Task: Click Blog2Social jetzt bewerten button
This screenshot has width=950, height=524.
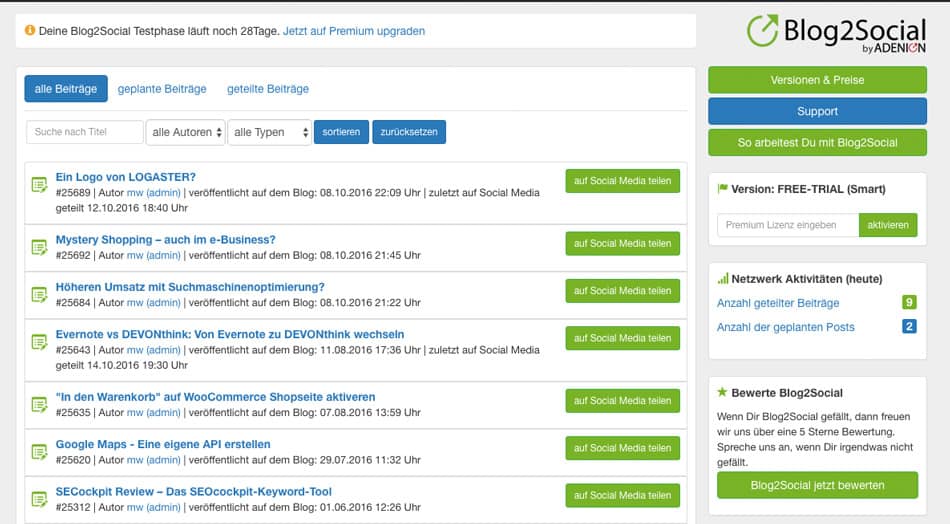Action: click(x=817, y=485)
